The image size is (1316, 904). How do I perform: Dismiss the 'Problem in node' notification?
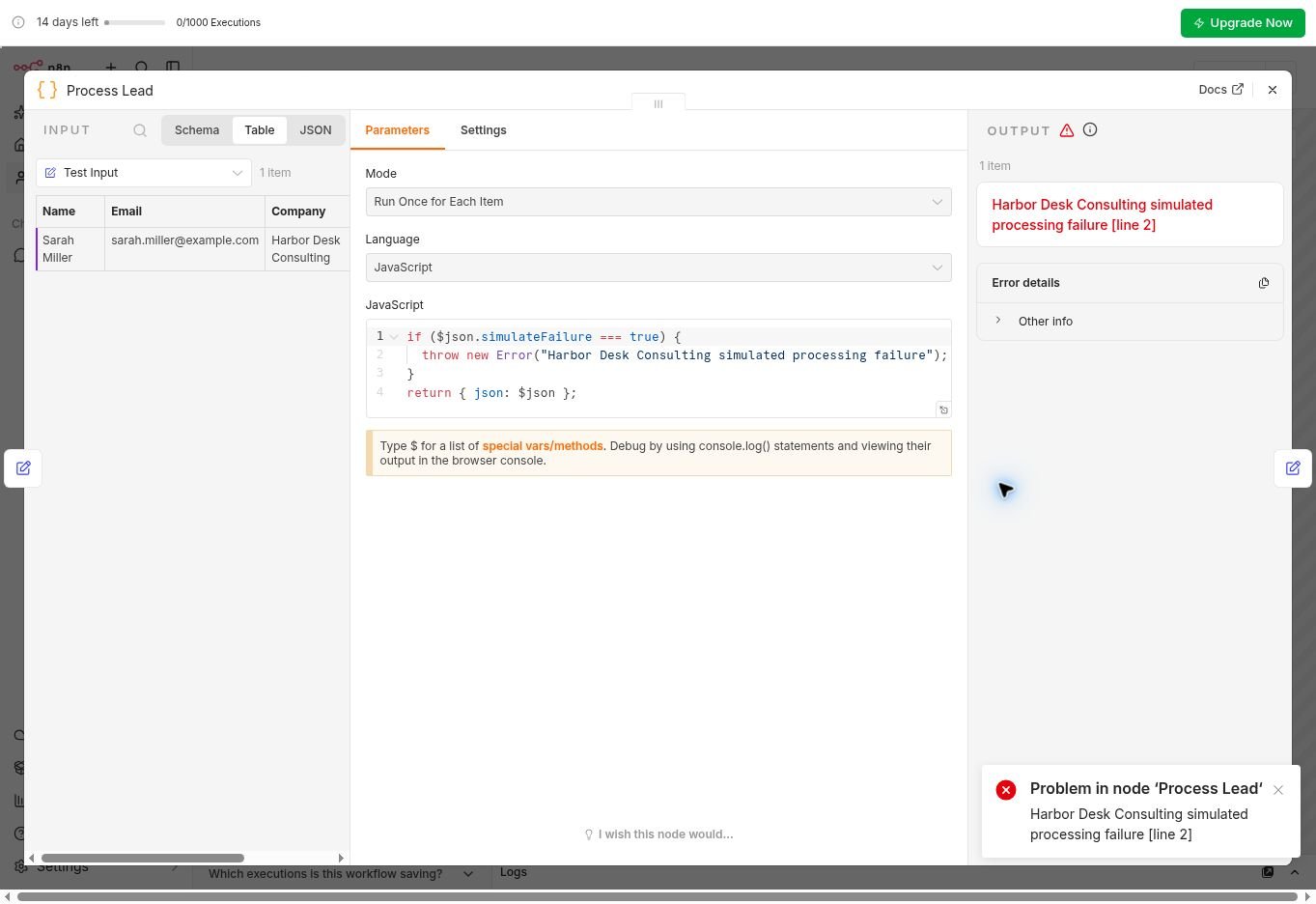pyautogui.click(x=1278, y=790)
